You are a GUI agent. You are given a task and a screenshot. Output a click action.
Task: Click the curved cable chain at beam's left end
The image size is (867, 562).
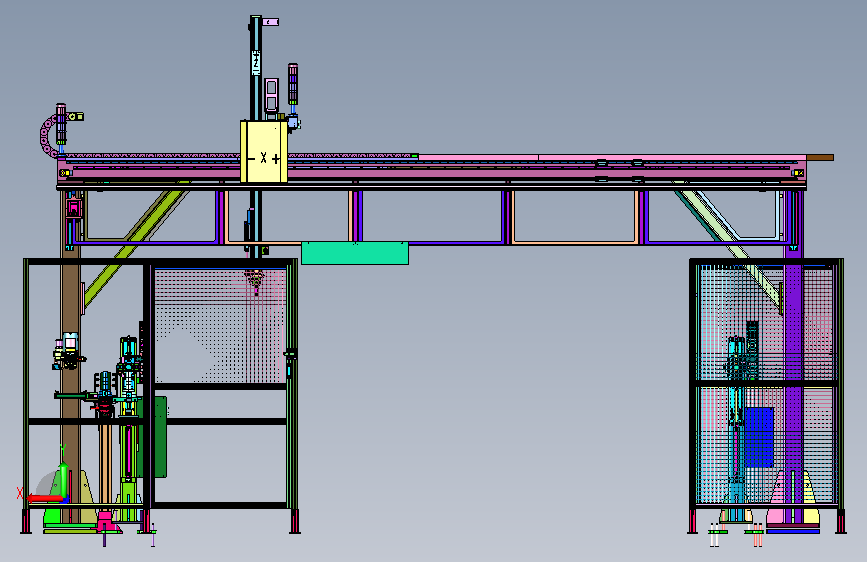point(46,136)
